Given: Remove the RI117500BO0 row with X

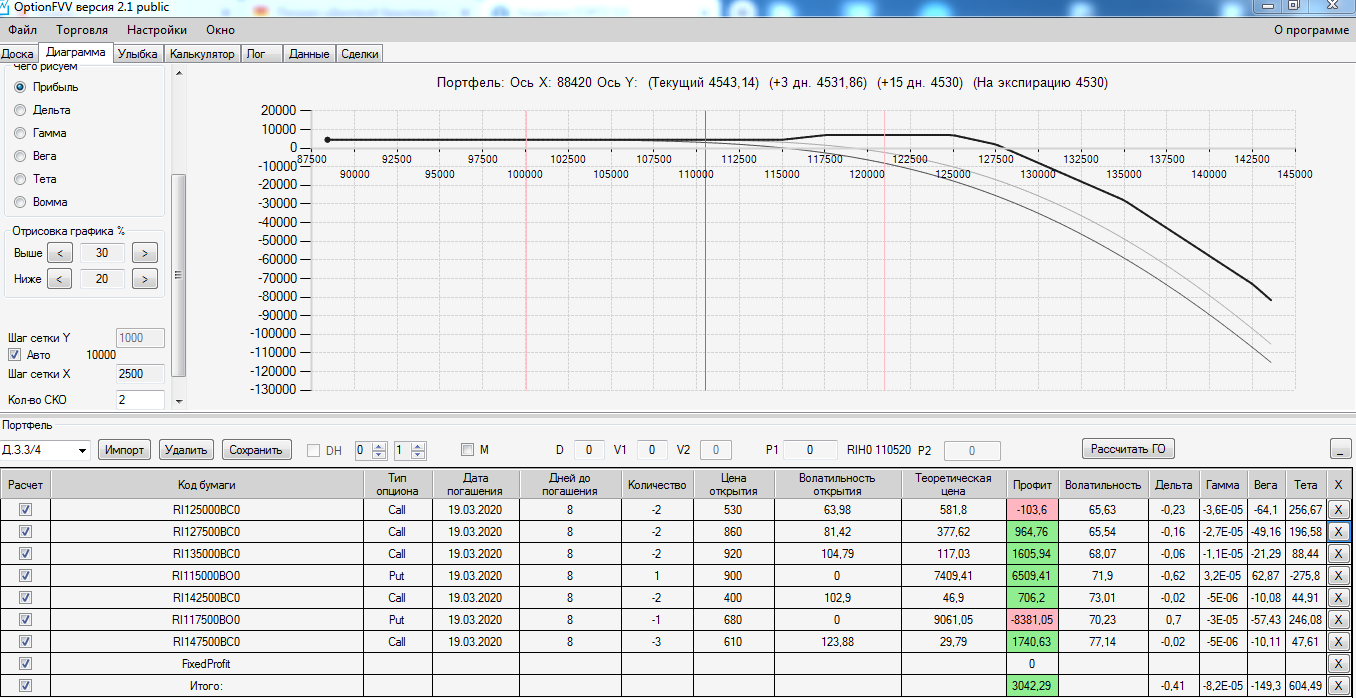Looking at the screenshot, I should pyautogui.click(x=1339, y=619).
